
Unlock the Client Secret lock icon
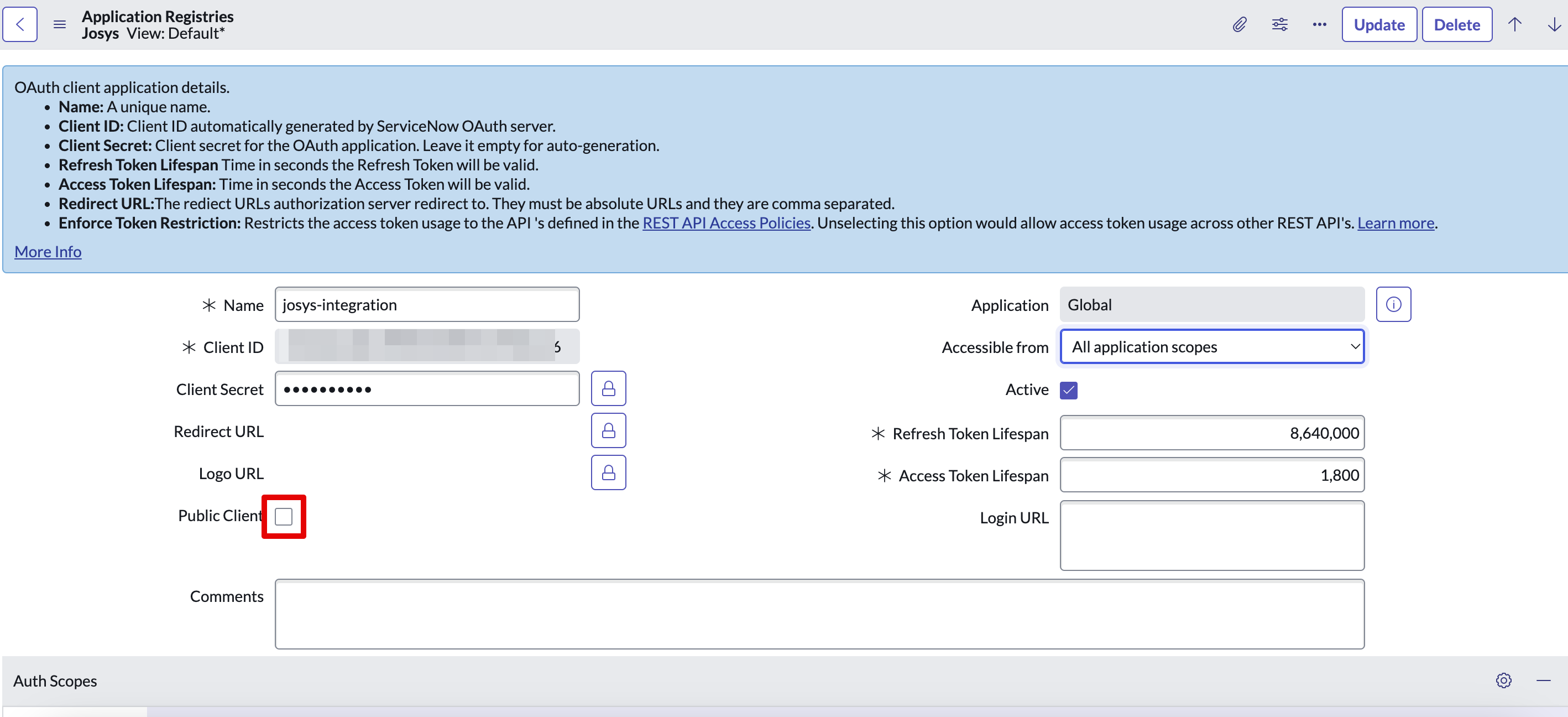click(x=608, y=389)
